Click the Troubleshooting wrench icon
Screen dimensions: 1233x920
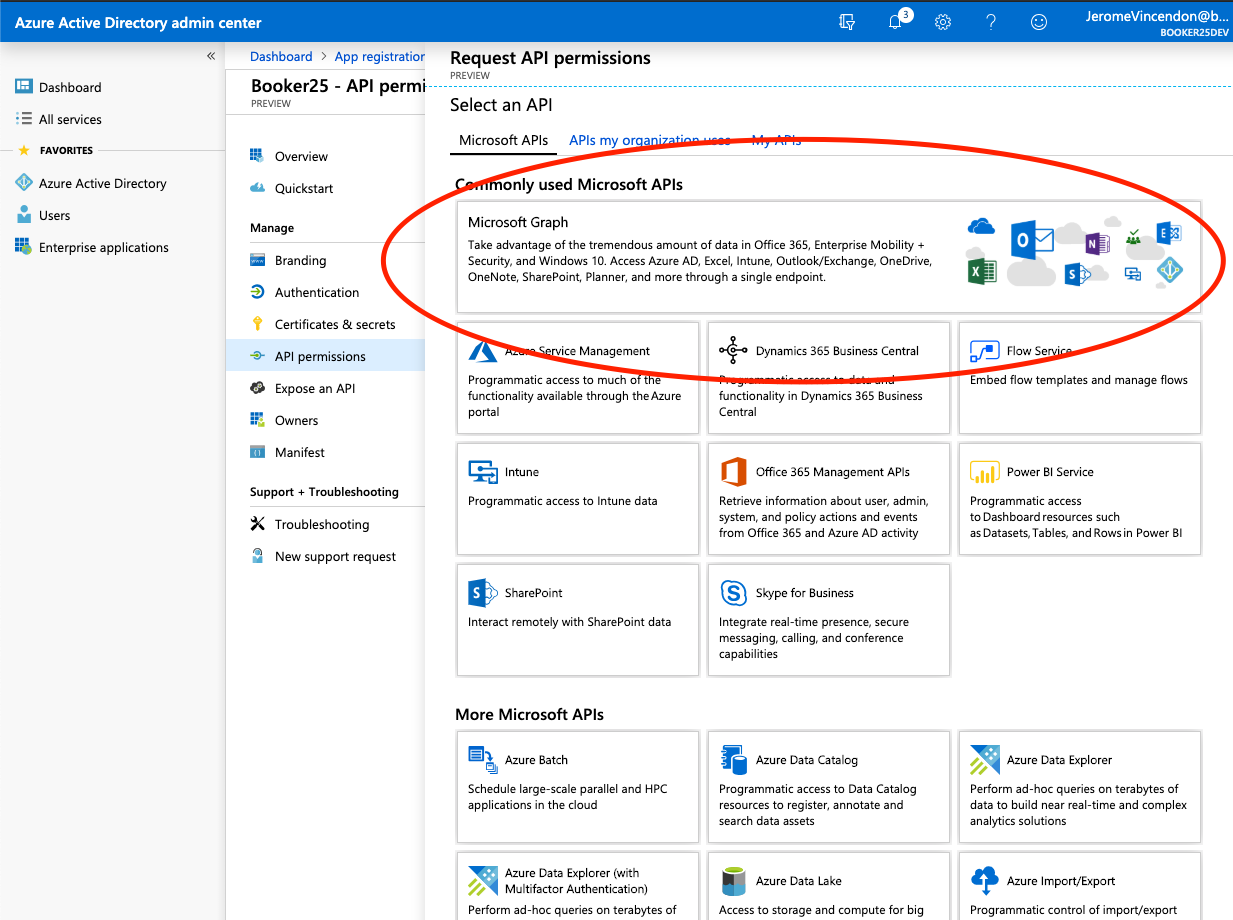[x=258, y=524]
